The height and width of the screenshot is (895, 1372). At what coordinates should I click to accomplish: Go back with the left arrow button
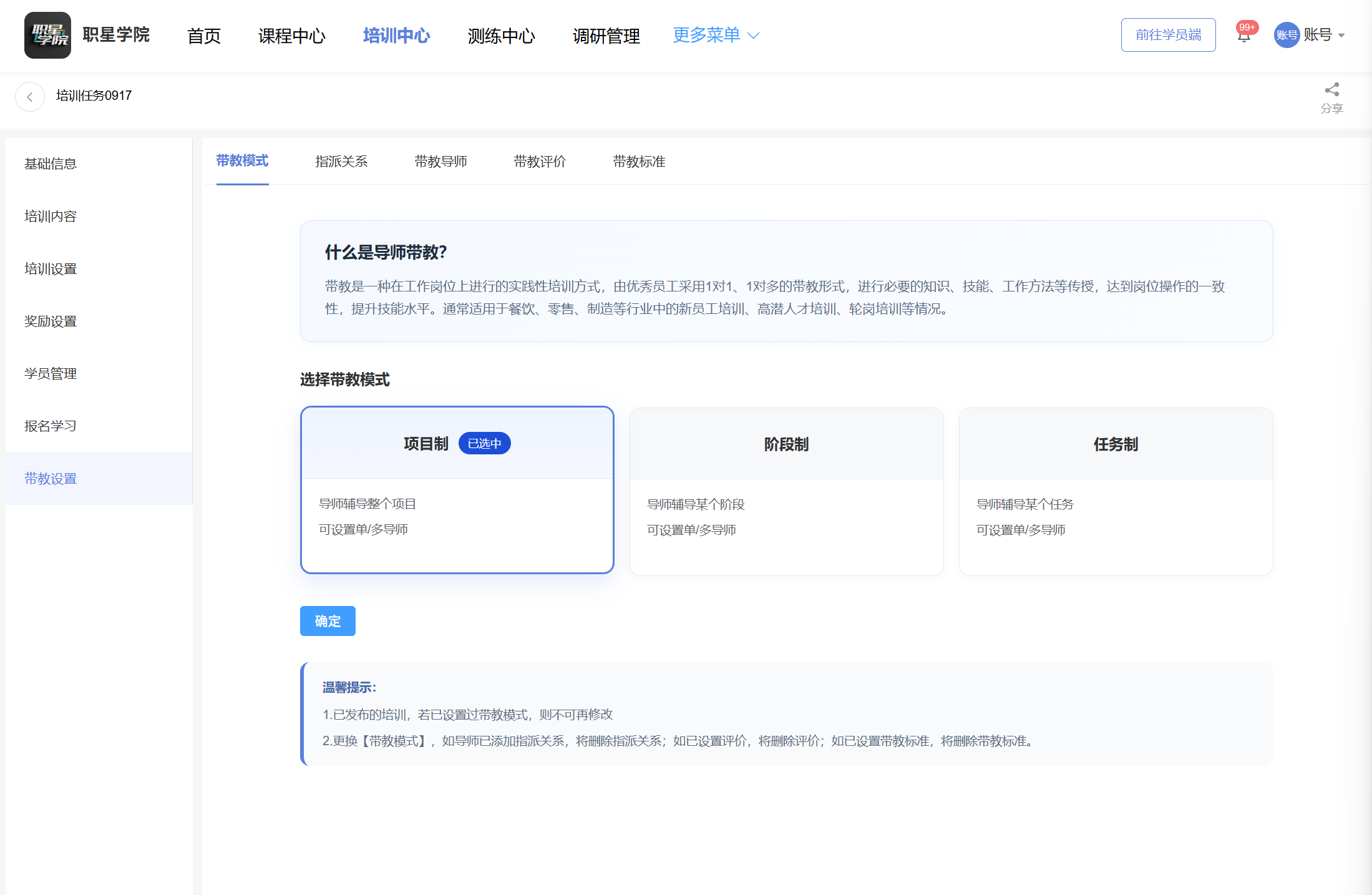[x=30, y=97]
